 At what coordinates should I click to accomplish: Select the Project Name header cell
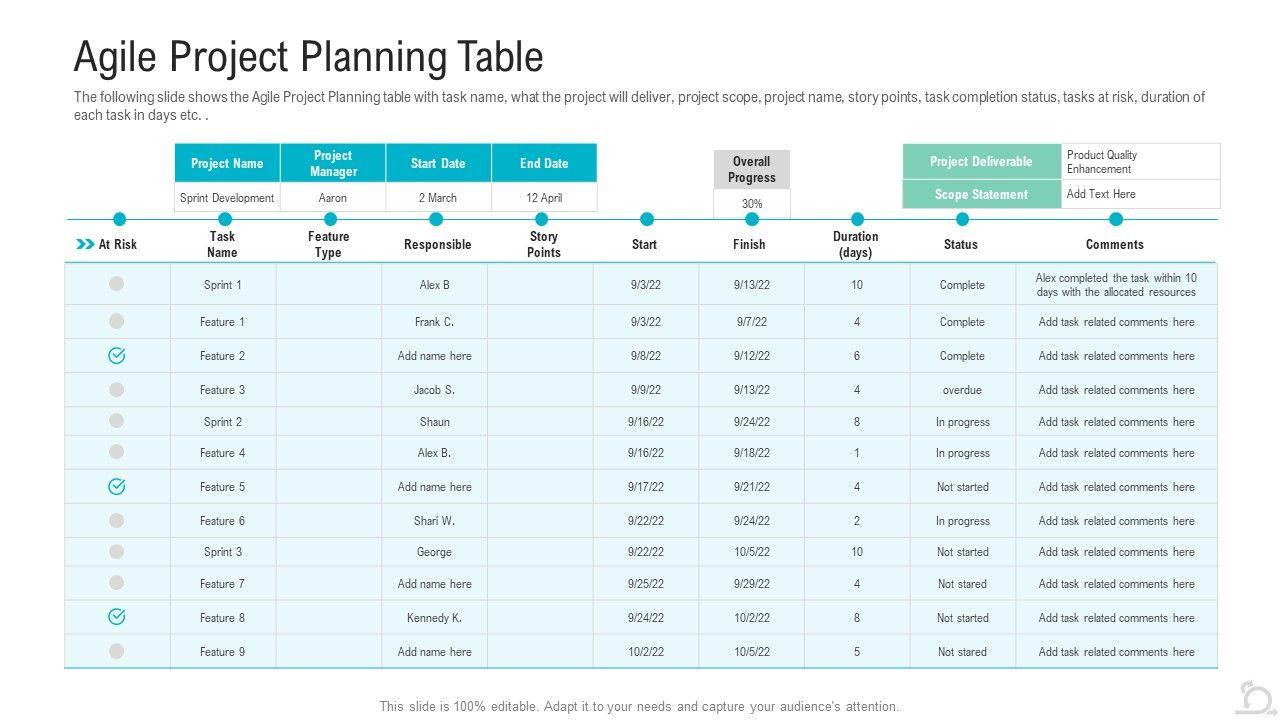tap(227, 163)
